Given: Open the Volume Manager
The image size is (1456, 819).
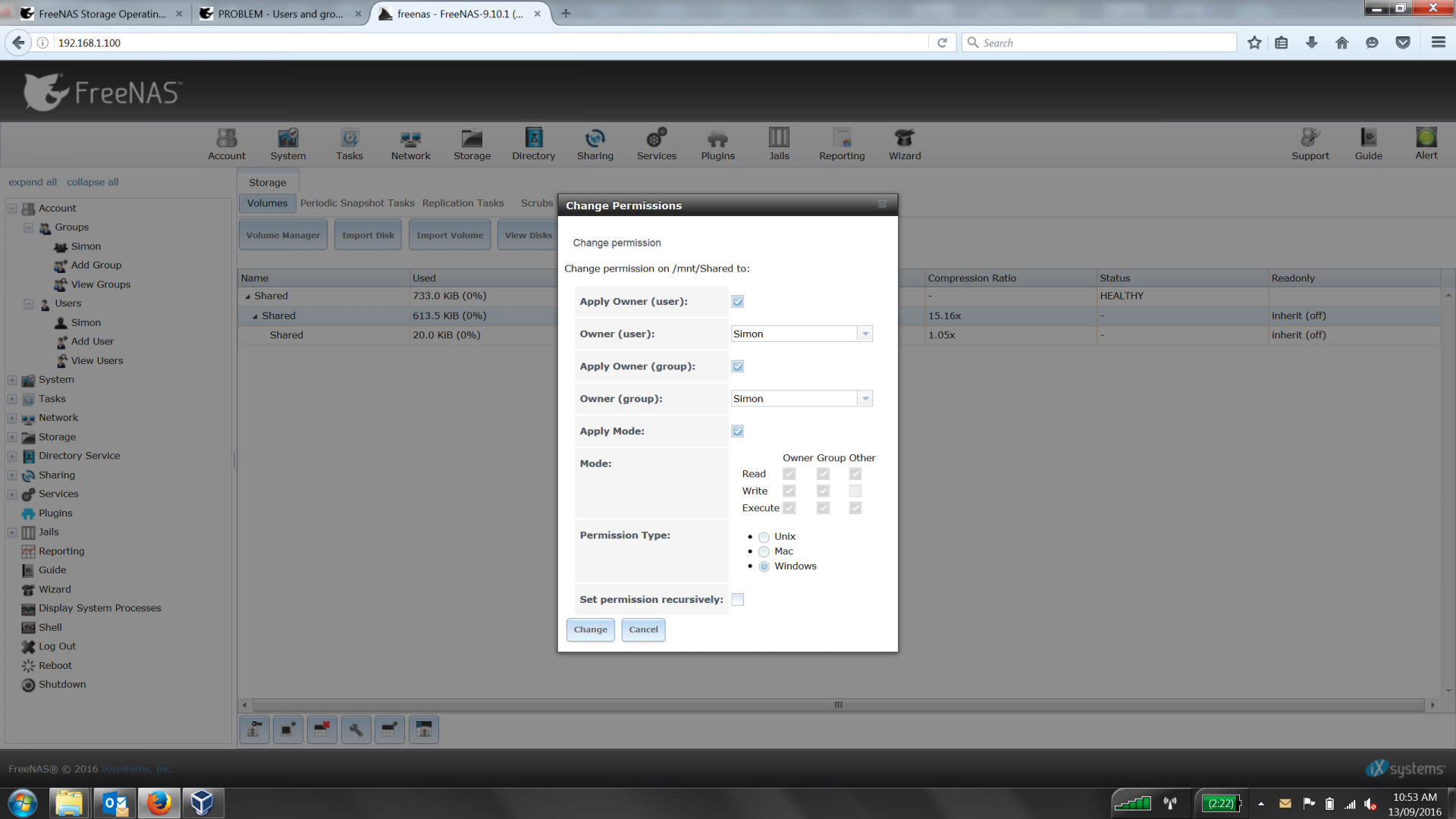Looking at the screenshot, I should tap(283, 235).
